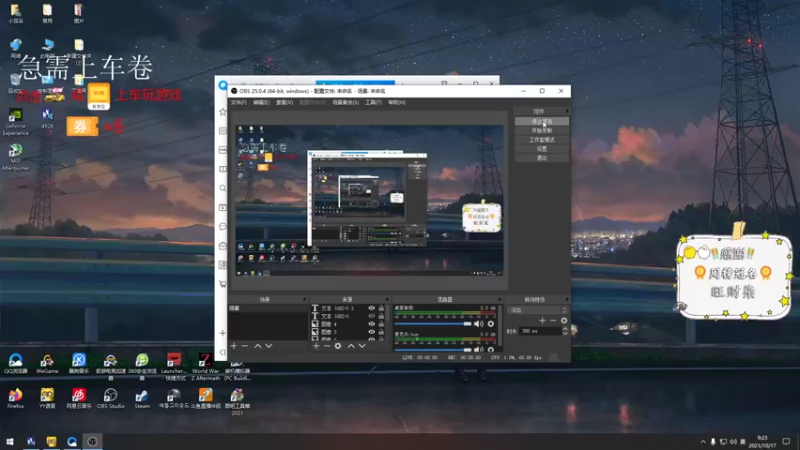Click collapse arrow in background browser sidebar
Image resolution: width=800 pixels, height=450 pixels.
pos(222,352)
